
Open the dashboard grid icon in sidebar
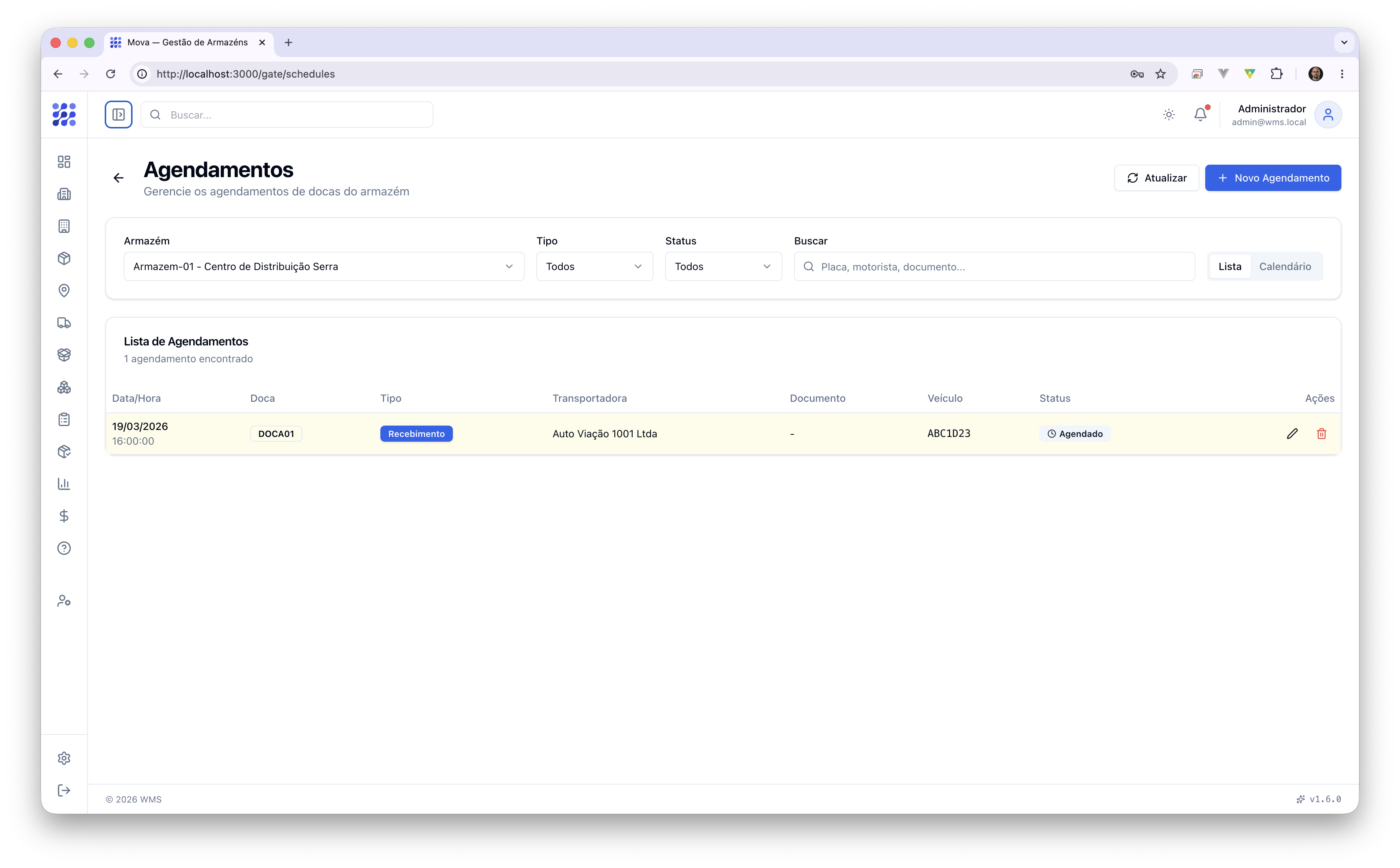[64, 162]
